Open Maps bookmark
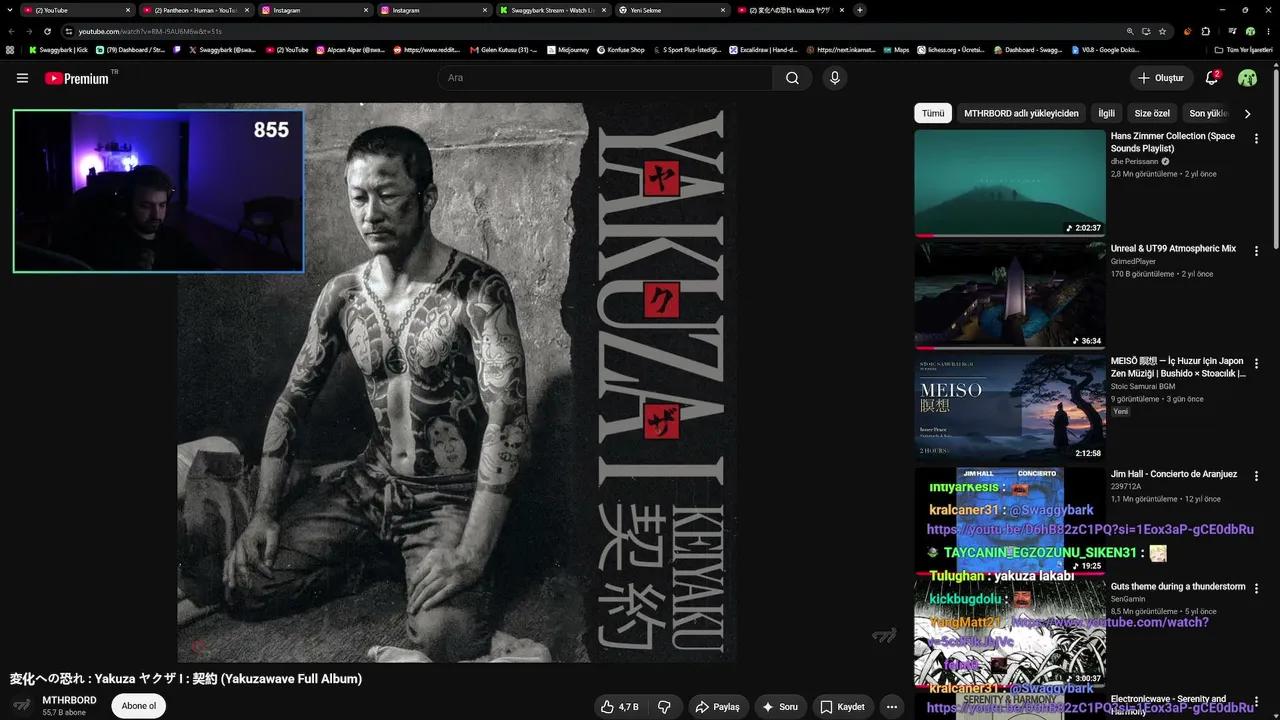 pos(896,49)
